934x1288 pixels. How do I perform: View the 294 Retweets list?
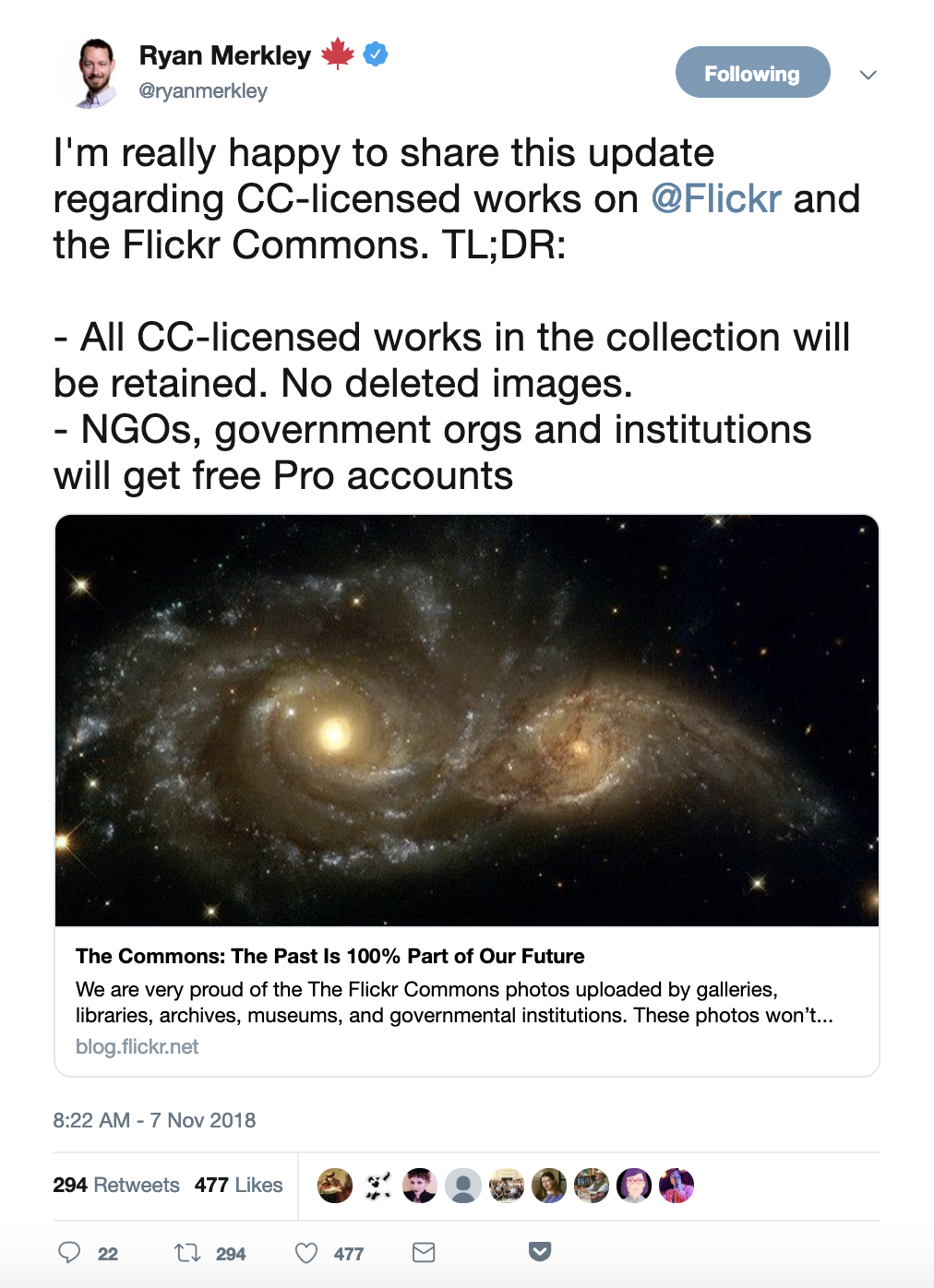[116, 1185]
